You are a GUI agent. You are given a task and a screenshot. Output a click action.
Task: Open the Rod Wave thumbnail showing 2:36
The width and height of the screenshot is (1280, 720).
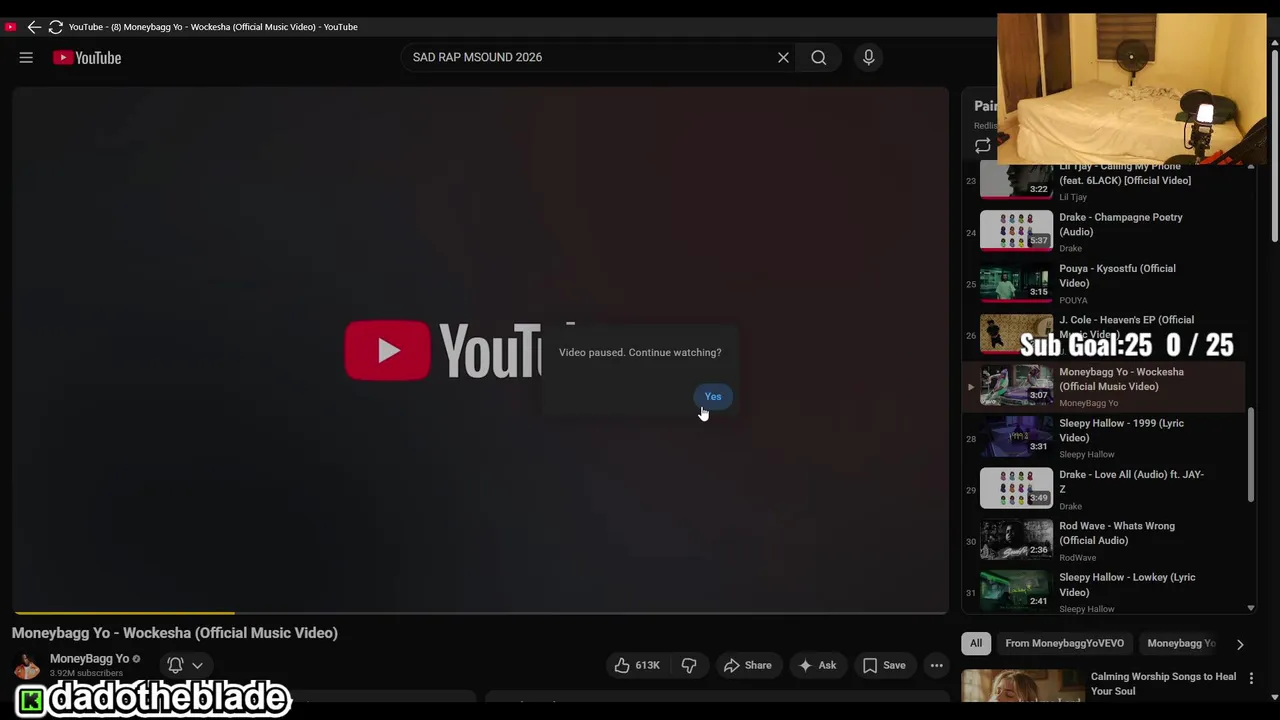[1016, 540]
